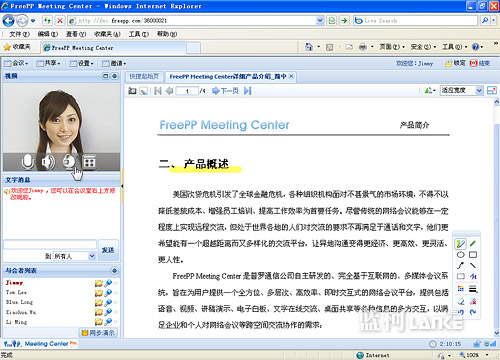Select attendee Tom Lee

16,292
